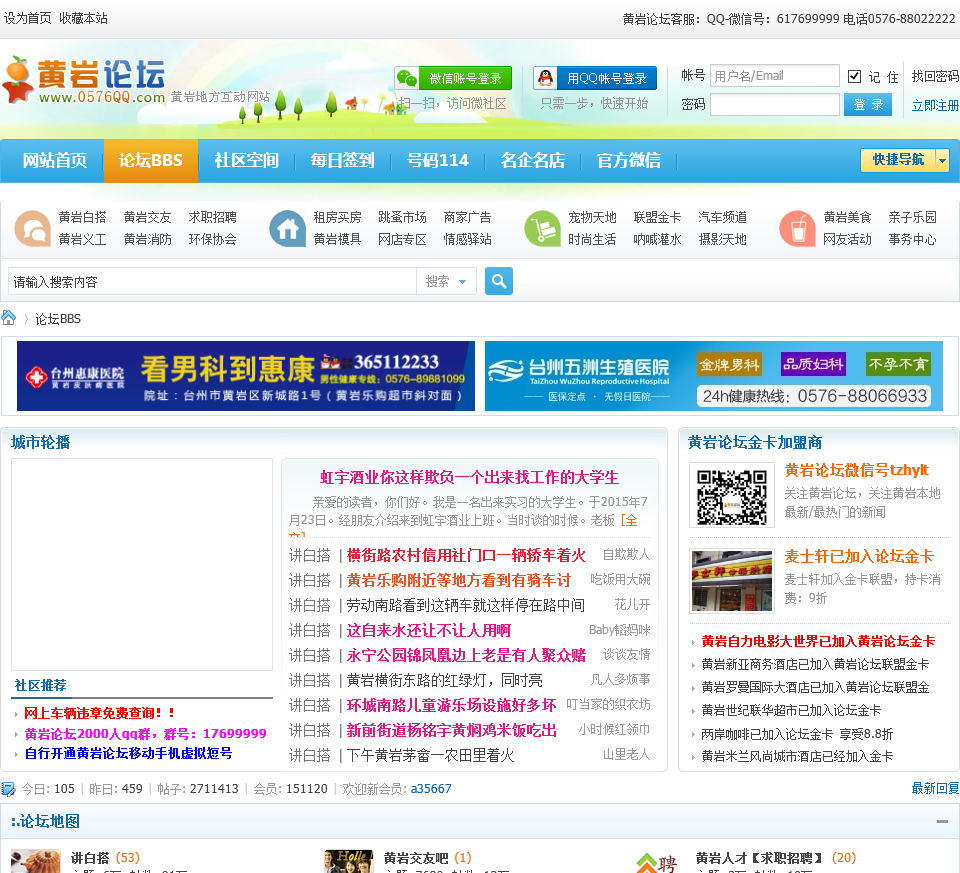Open the 虹宇酒业 headline article

(469, 478)
